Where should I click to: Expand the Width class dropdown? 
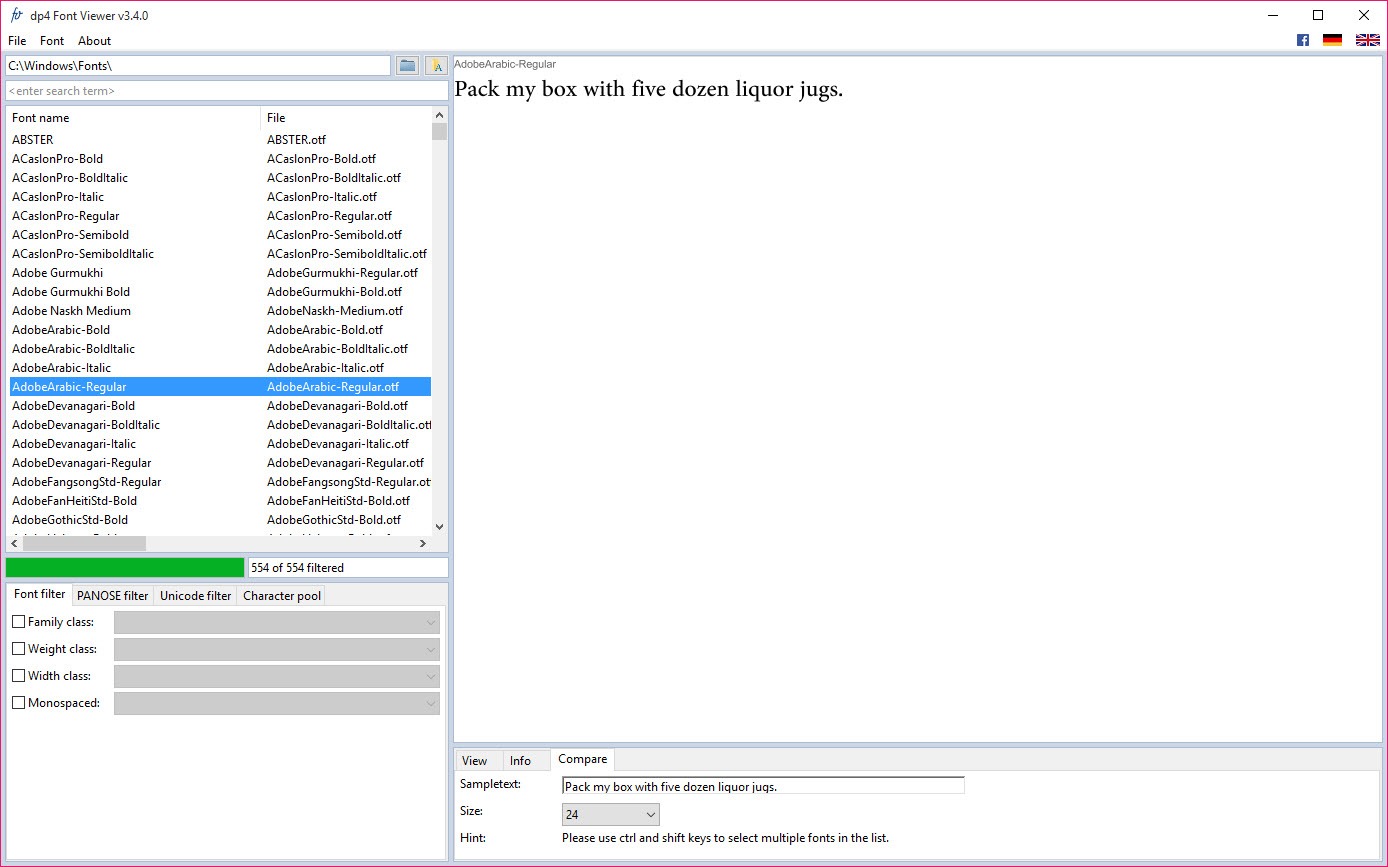pos(277,676)
